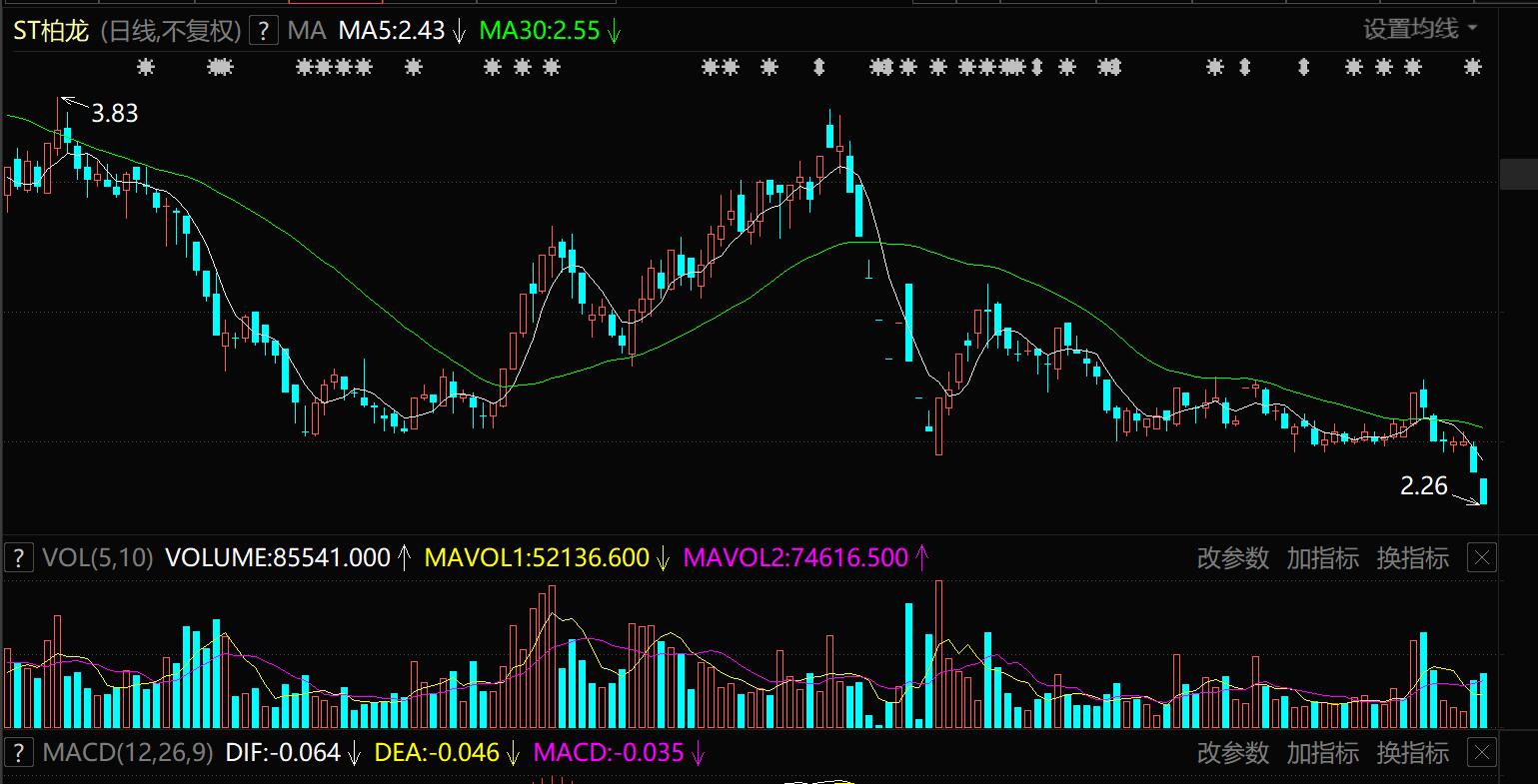Click the first up-down arrow marker
The image size is (1538, 784).
click(819, 68)
